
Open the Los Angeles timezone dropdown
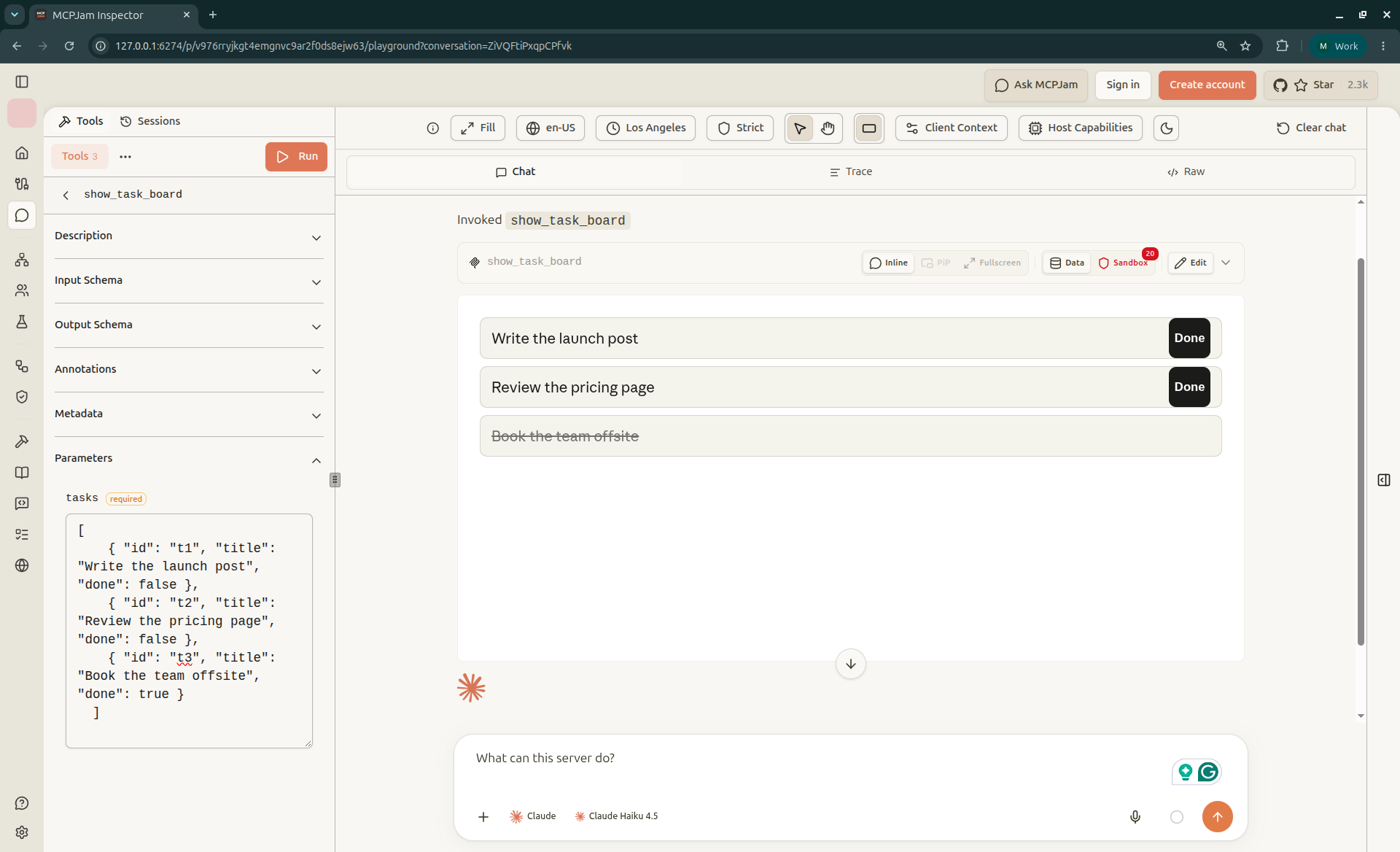(645, 128)
